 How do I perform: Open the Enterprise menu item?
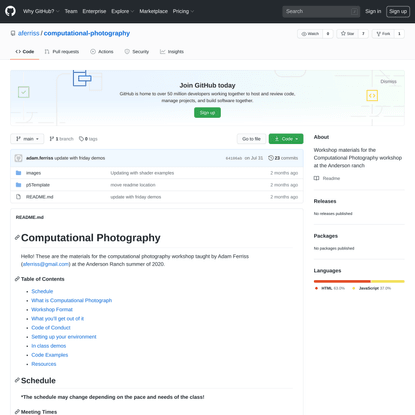(94, 11)
